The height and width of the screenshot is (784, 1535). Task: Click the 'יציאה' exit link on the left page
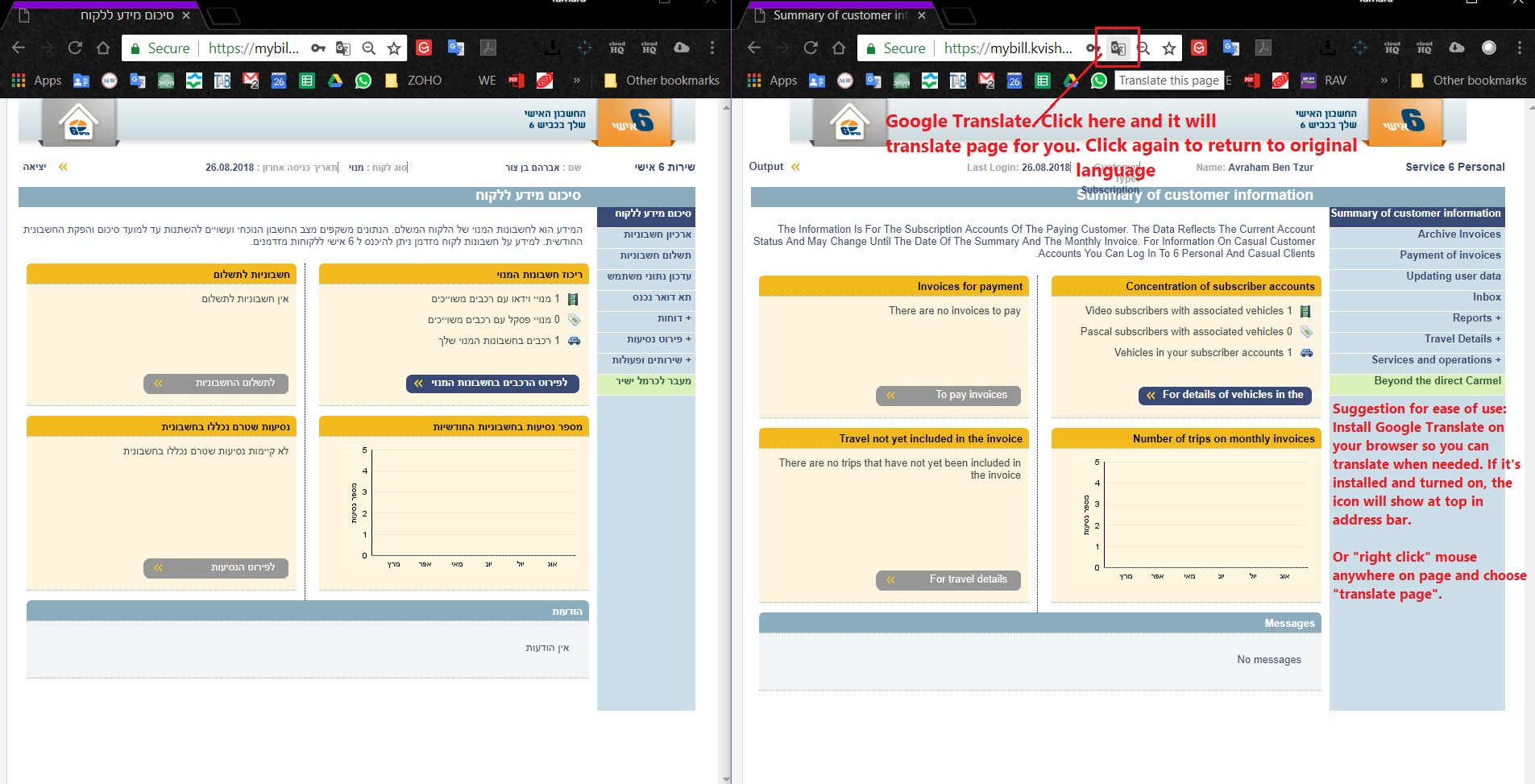35,167
